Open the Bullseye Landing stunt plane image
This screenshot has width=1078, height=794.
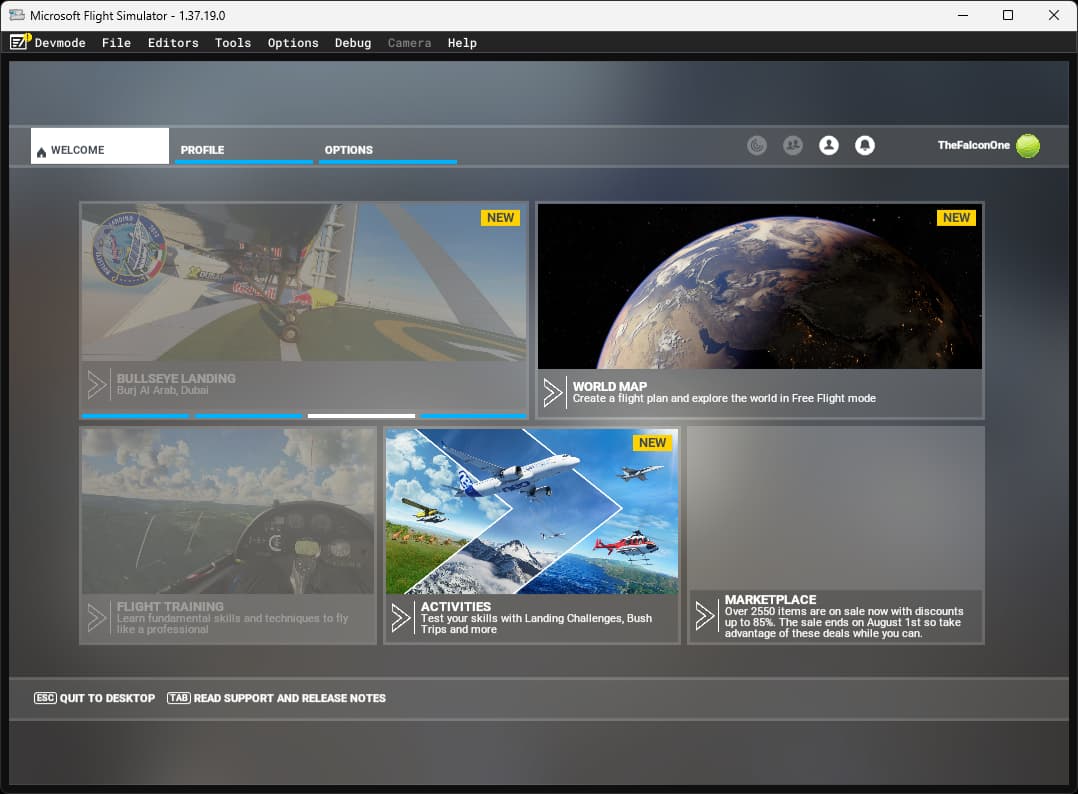[304, 283]
